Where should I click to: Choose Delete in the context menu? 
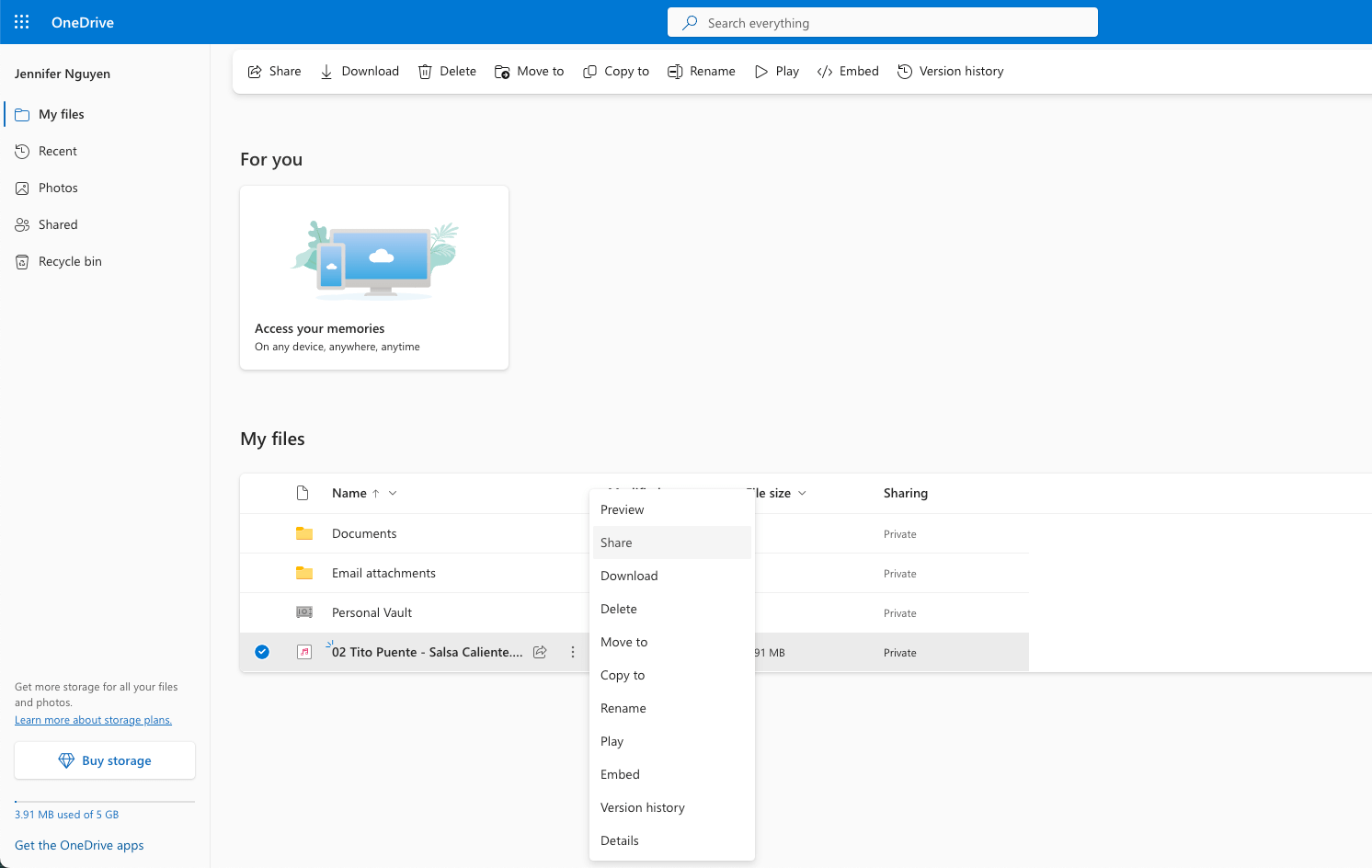coord(672,609)
